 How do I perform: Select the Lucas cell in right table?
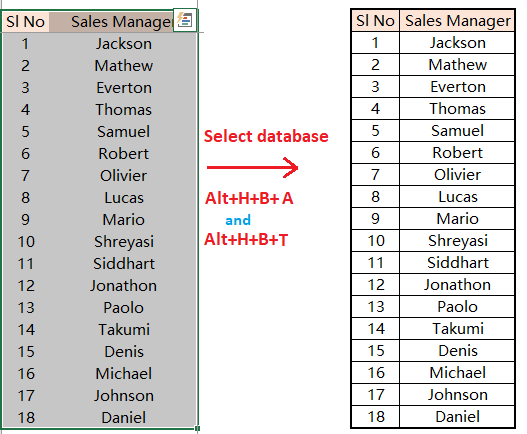(x=457, y=197)
